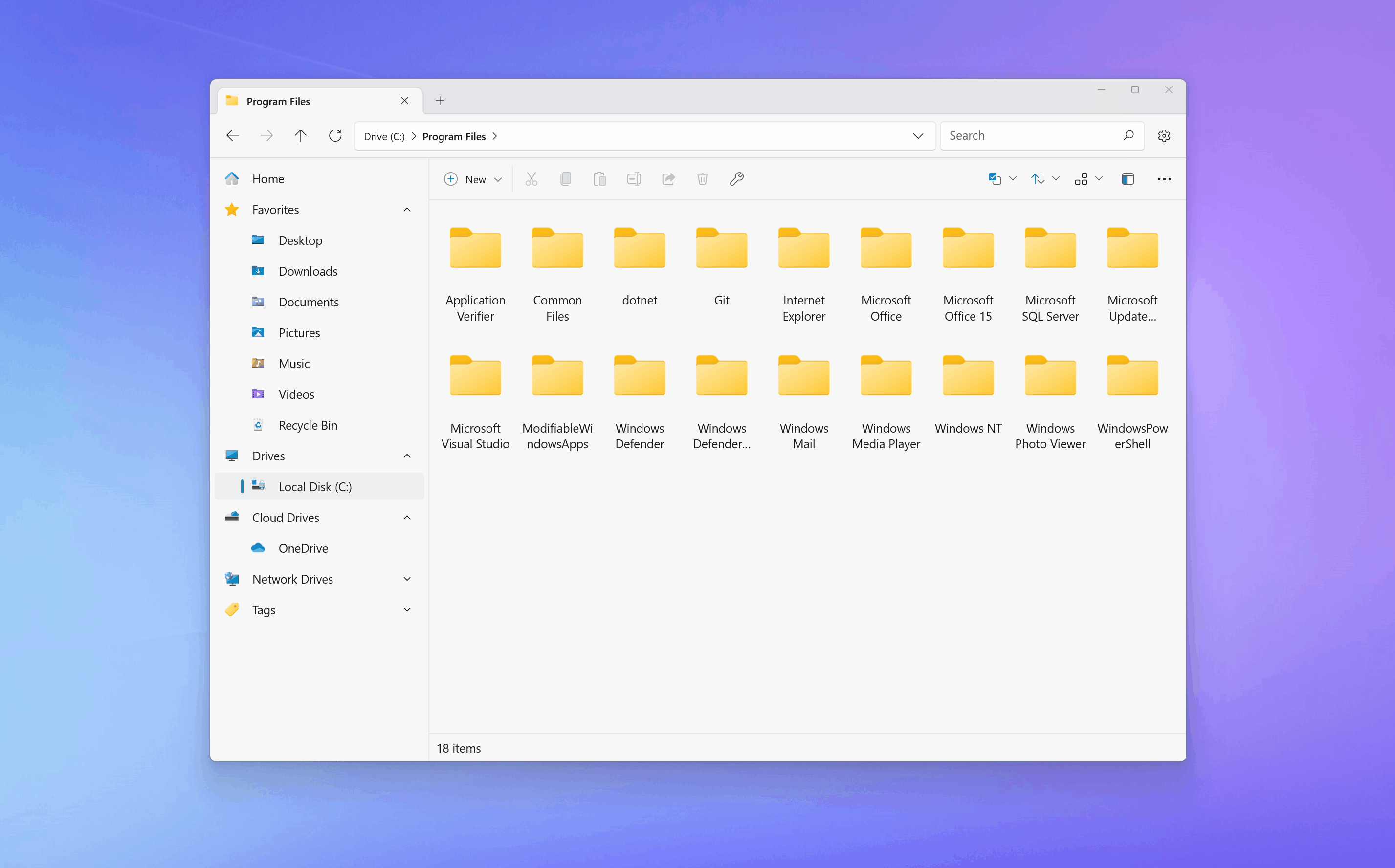Click Drive (C:) in breadcrumb path
1395x868 pixels.
point(384,137)
